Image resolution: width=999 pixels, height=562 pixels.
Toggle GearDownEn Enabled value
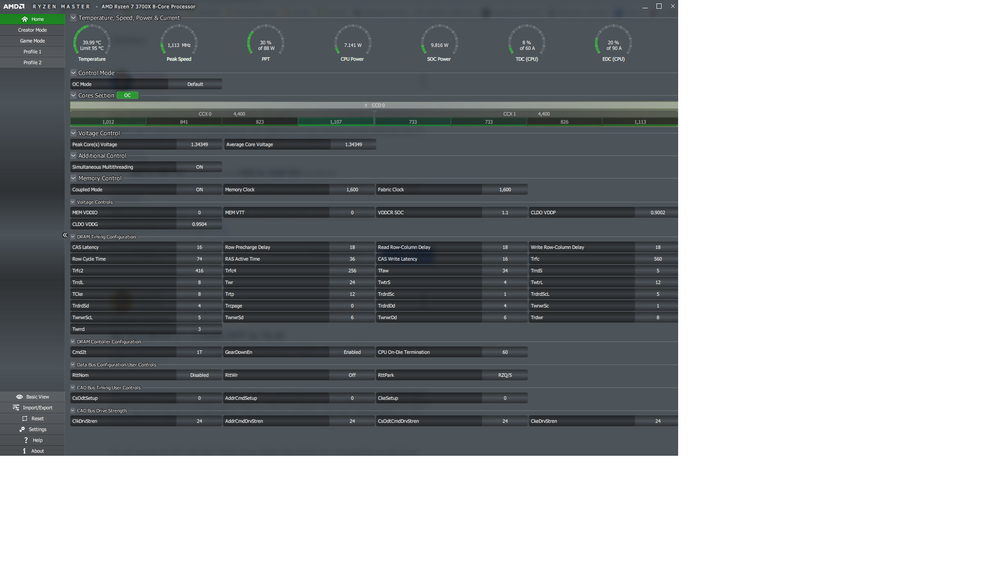[x=352, y=352]
